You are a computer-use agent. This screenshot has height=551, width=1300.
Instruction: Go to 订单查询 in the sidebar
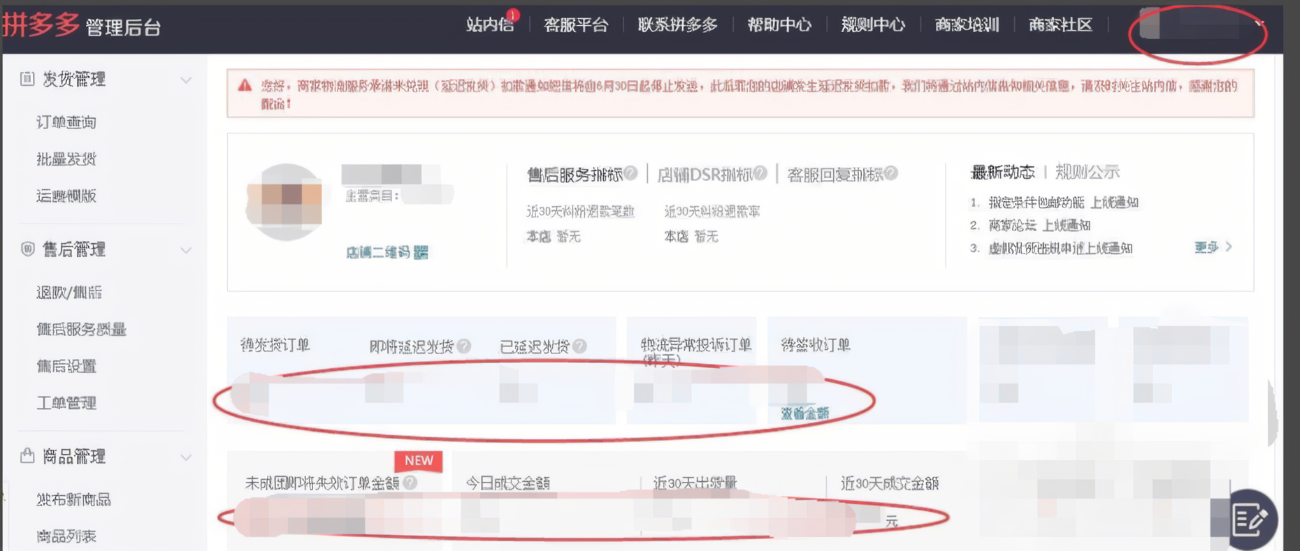click(67, 123)
